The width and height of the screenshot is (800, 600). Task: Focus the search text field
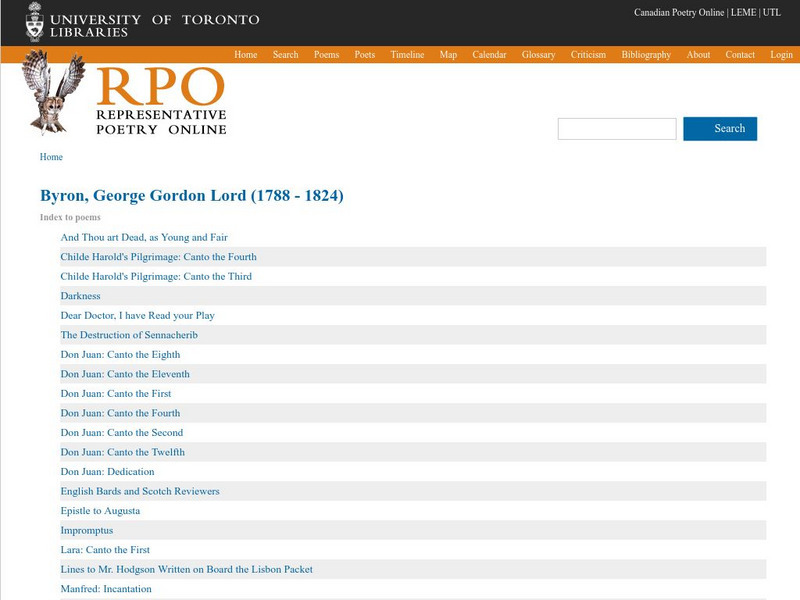[617, 129]
